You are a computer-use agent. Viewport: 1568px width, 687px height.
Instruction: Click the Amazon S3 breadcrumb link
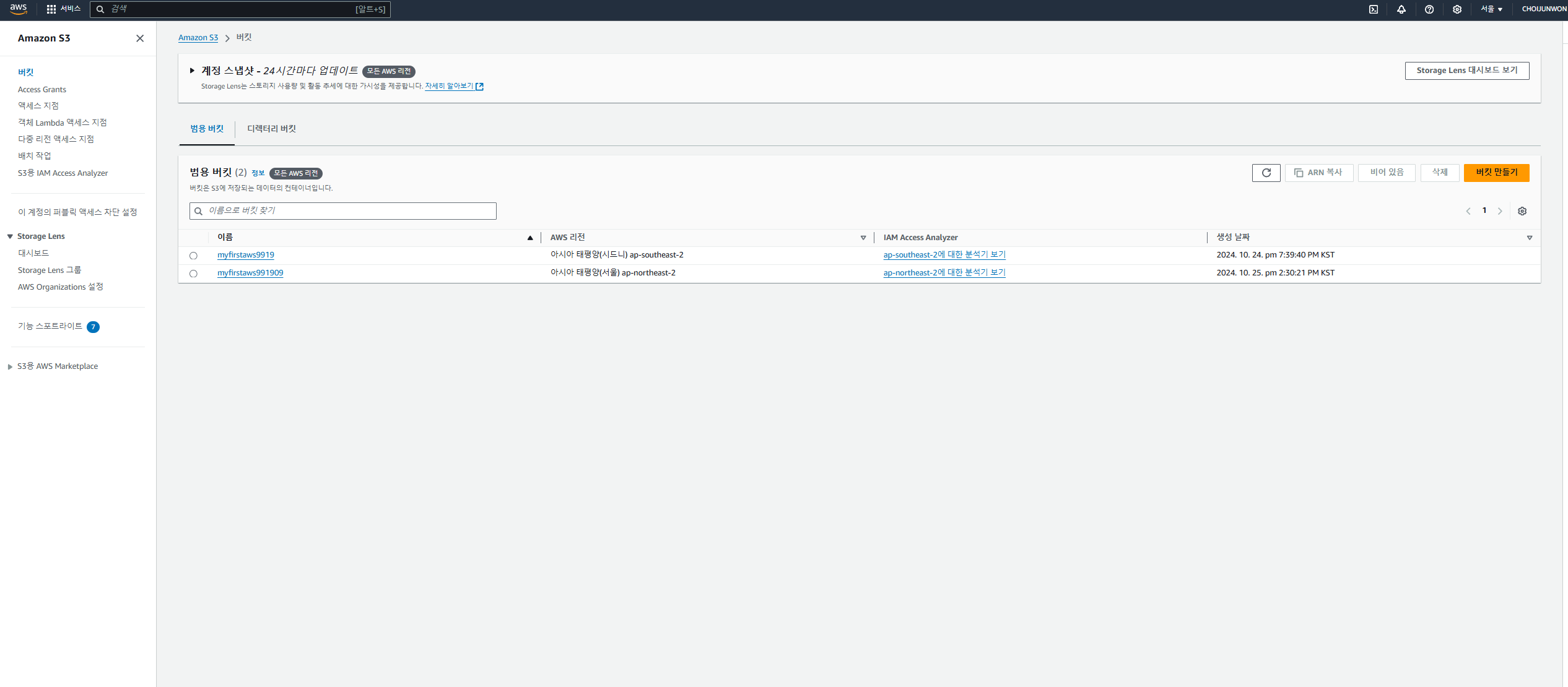[x=198, y=38]
